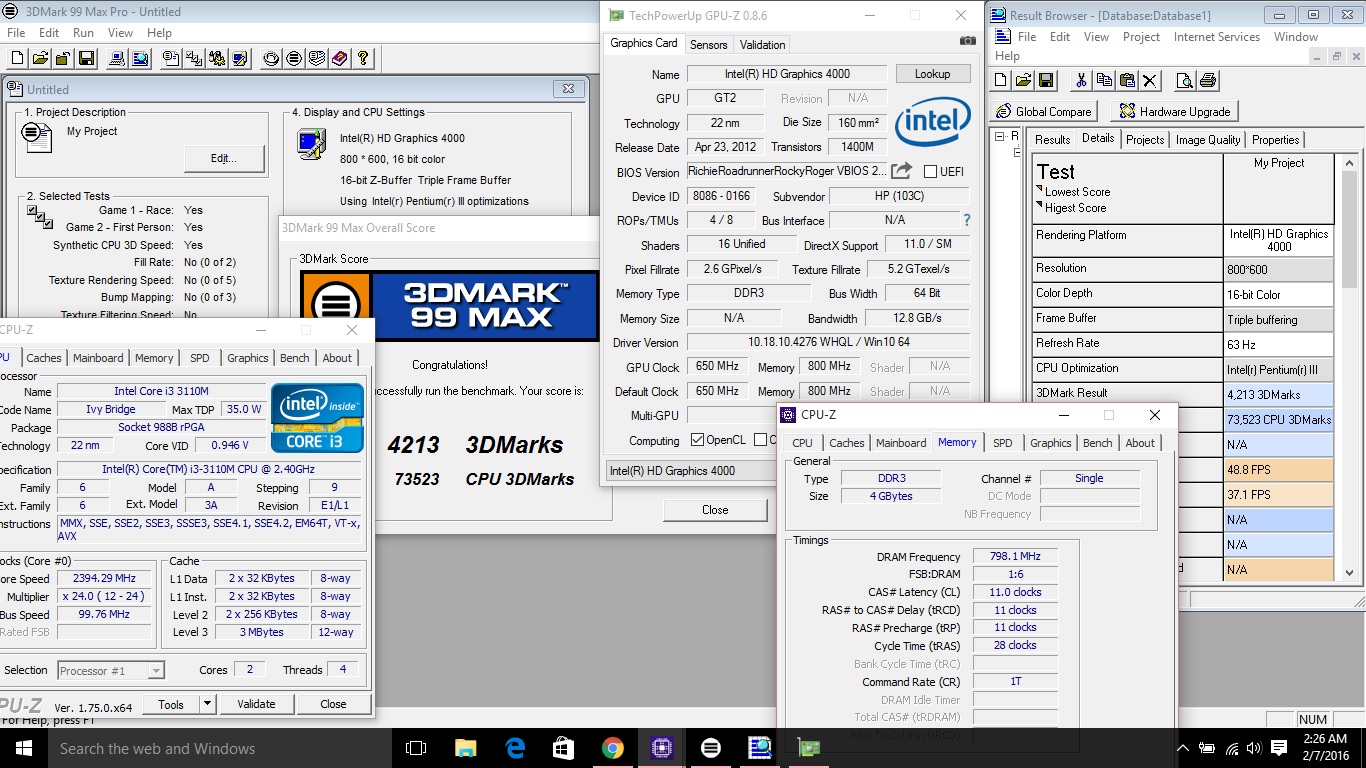Image resolution: width=1366 pixels, height=768 pixels.
Task: Click 37.1 FPS result cell
Action: (x=1279, y=495)
